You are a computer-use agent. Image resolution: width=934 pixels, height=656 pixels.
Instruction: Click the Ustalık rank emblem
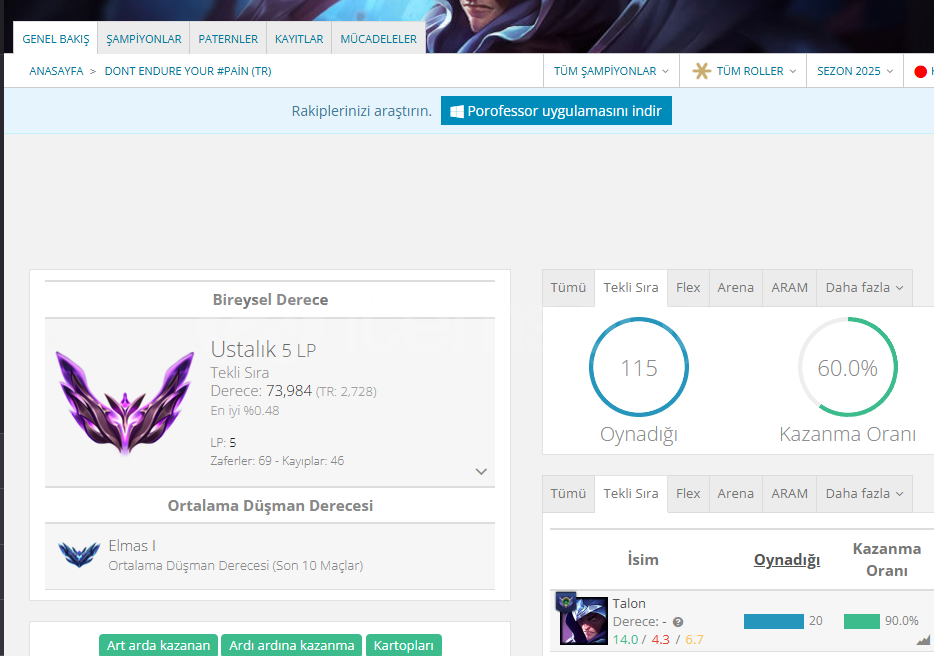tap(125, 402)
